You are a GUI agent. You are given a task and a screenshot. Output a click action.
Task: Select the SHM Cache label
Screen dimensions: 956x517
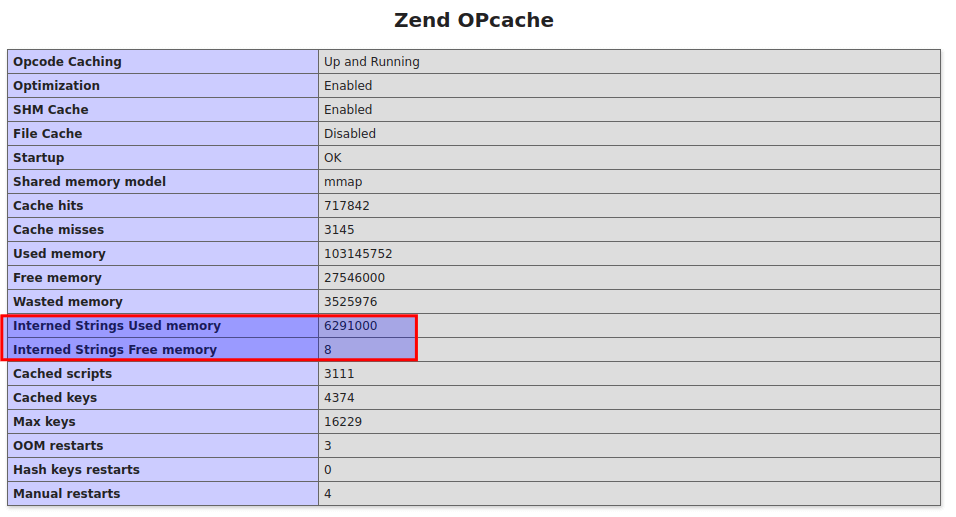tap(50, 110)
